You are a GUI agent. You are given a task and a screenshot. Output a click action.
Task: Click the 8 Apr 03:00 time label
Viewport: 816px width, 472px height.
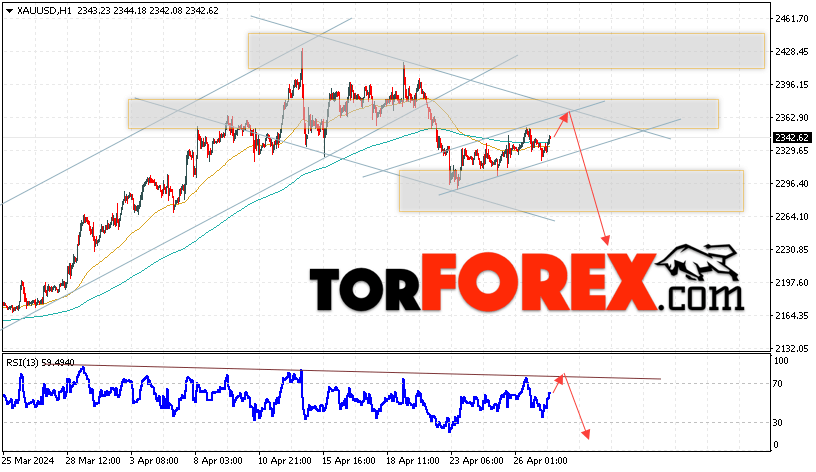click(x=218, y=461)
